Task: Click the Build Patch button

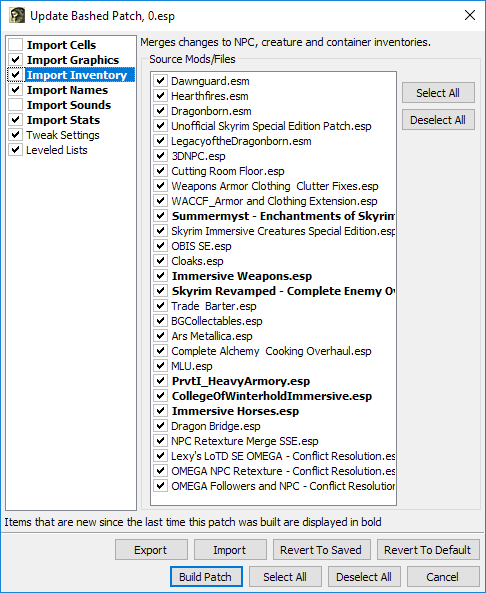Action: tap(206, 577)
